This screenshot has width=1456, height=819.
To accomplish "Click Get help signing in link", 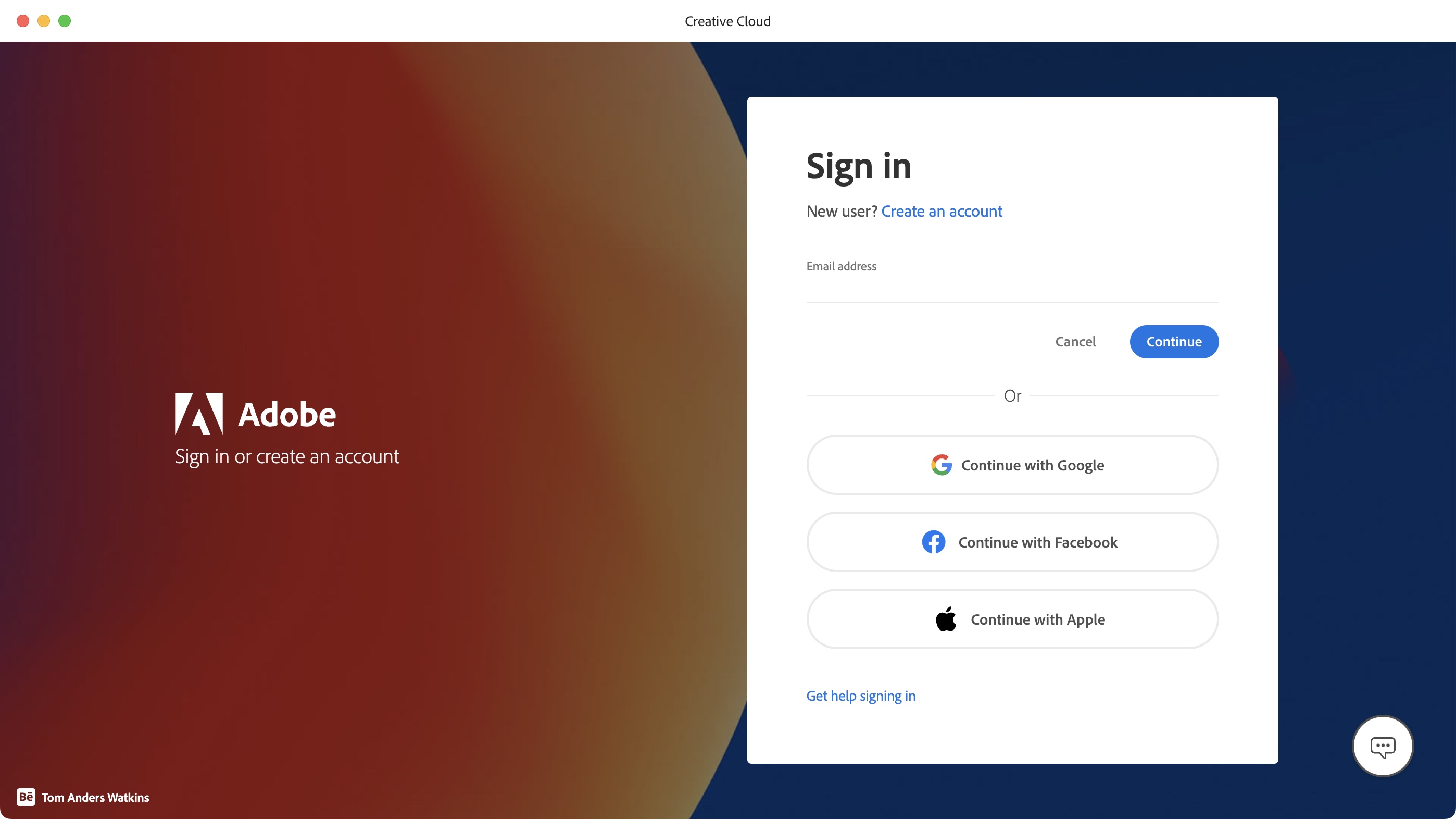I will tap(861, 695).
